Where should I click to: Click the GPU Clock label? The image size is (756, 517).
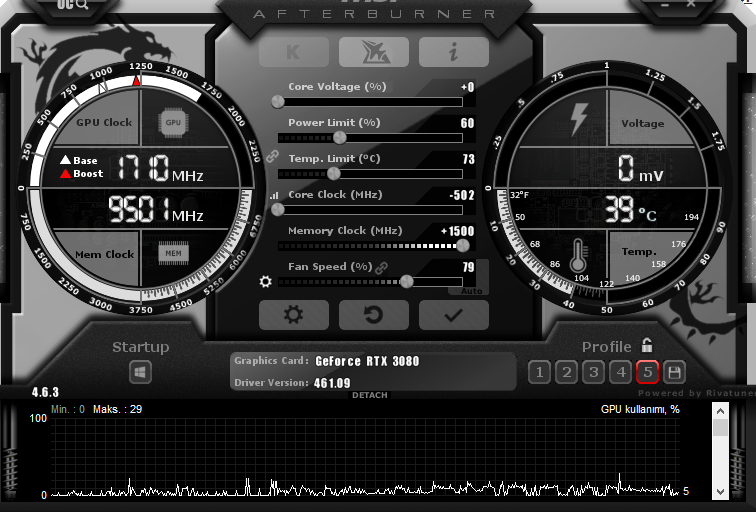pos(104,122)
